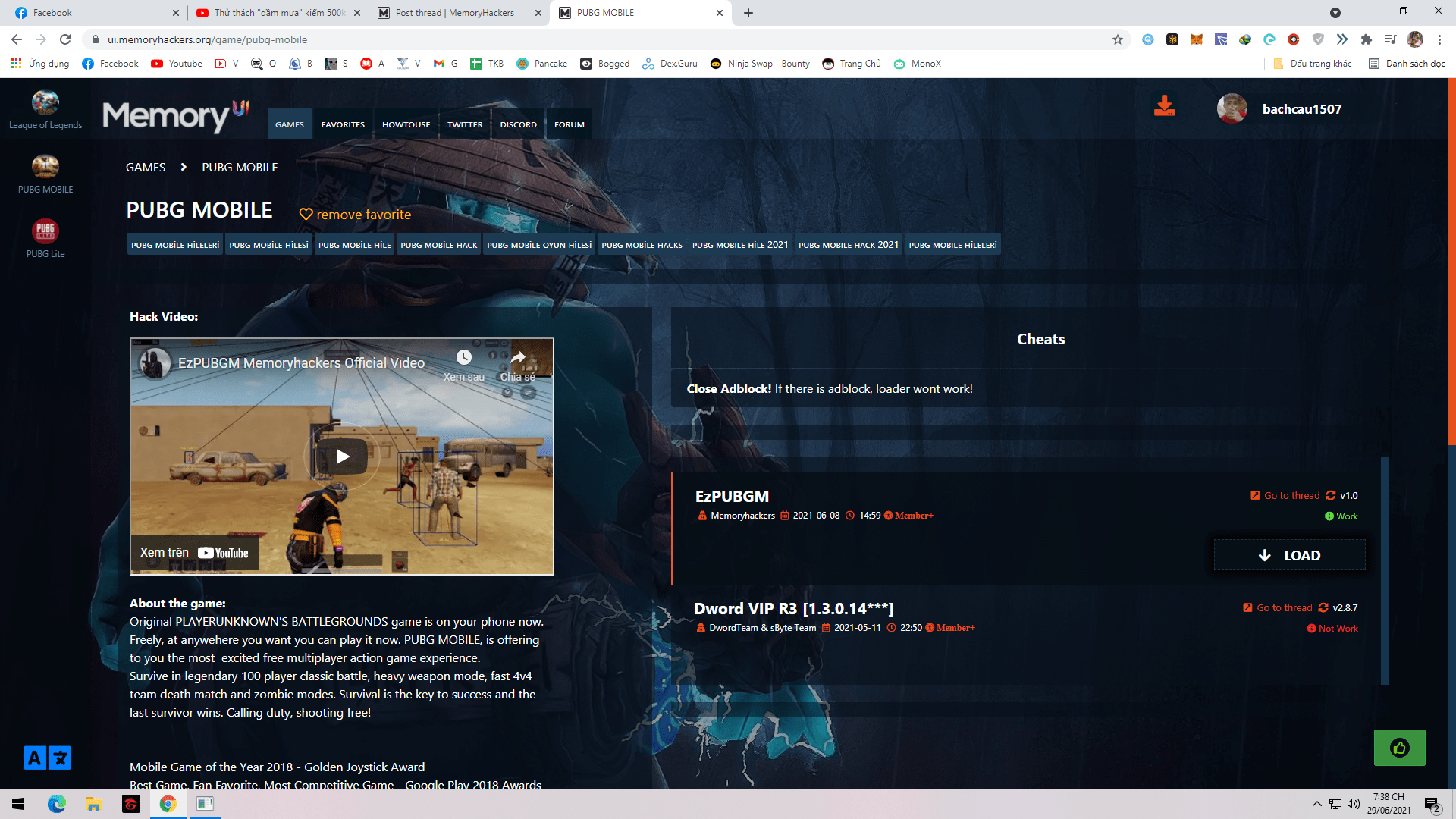Screen dimensions: 1456x819
Task: Open the MonoX bookmark
Action: tap(918, 64)
